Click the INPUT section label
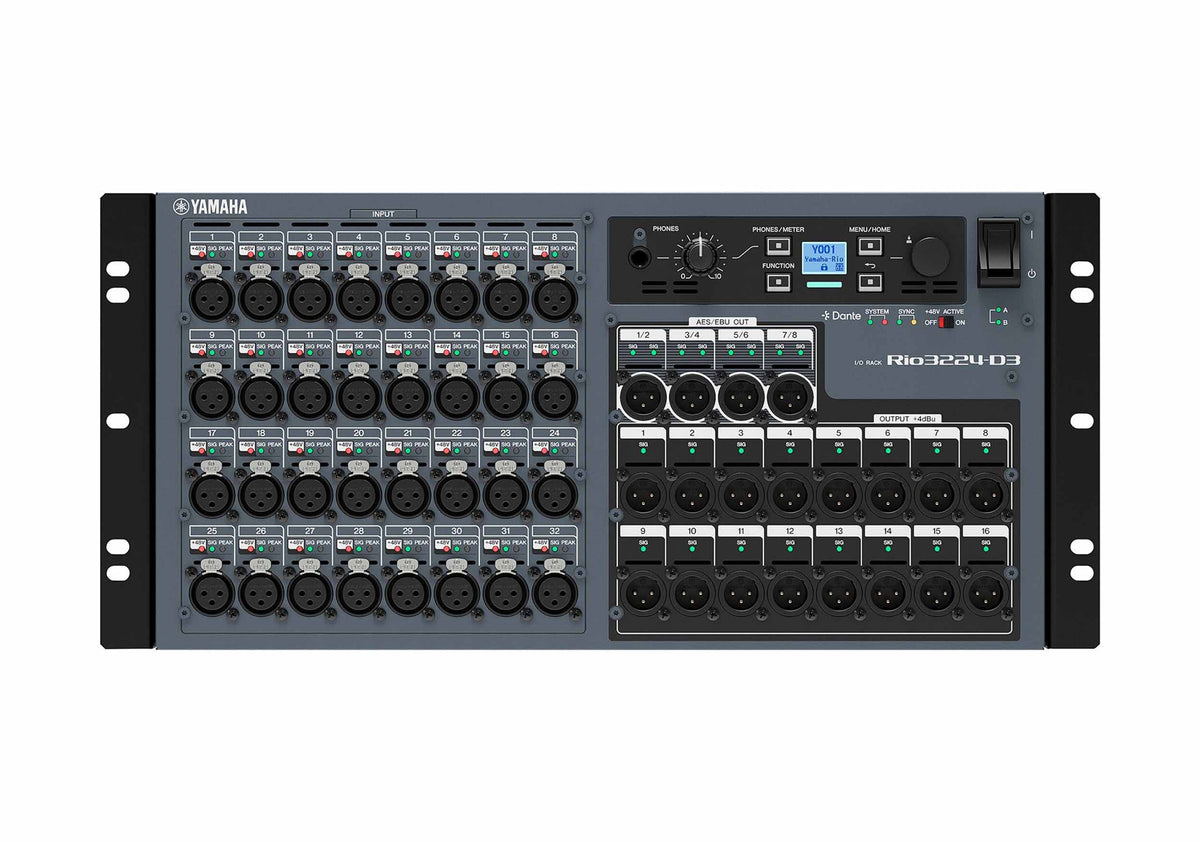 383,214
